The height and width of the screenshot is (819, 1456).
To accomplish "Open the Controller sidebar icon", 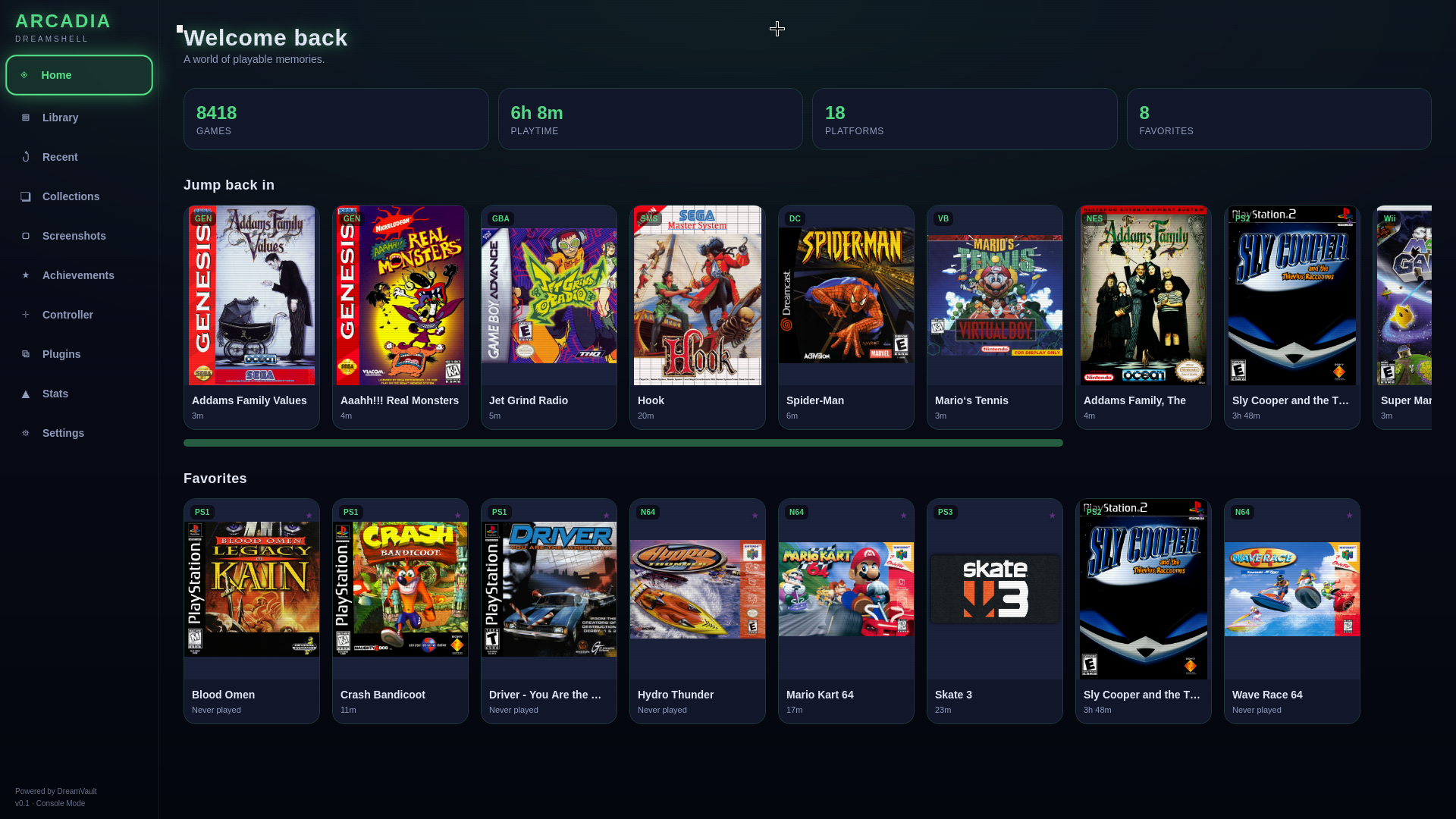I will click(26, 315).
